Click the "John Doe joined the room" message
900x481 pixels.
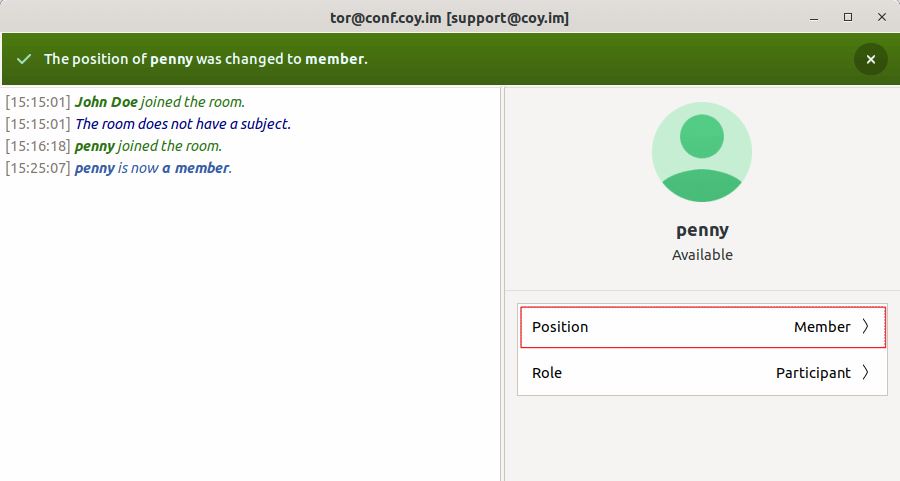coord(160,102)
